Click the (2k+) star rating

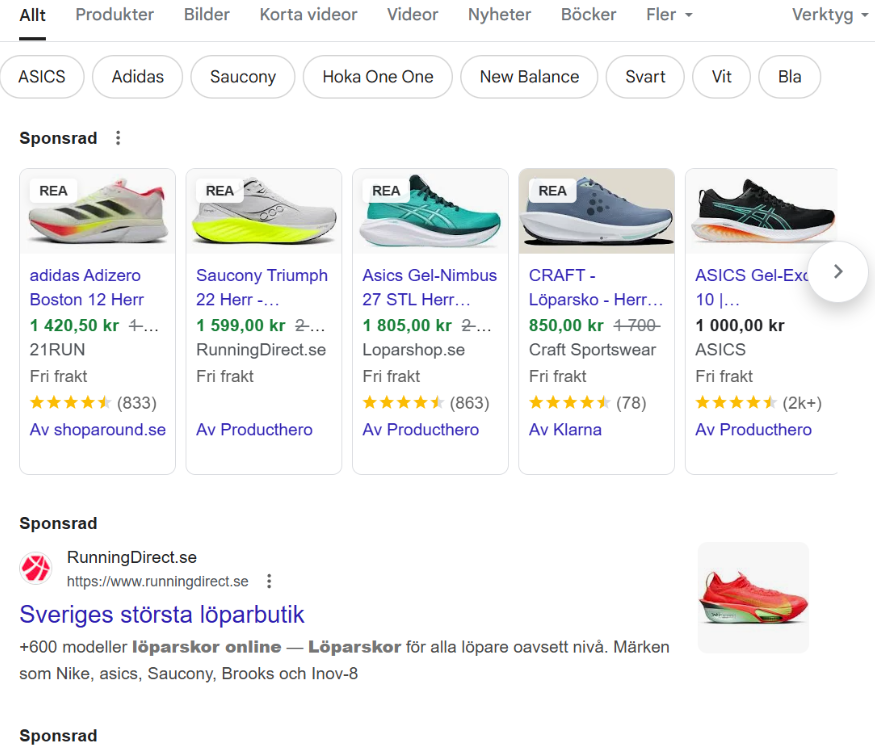point(758,403)
